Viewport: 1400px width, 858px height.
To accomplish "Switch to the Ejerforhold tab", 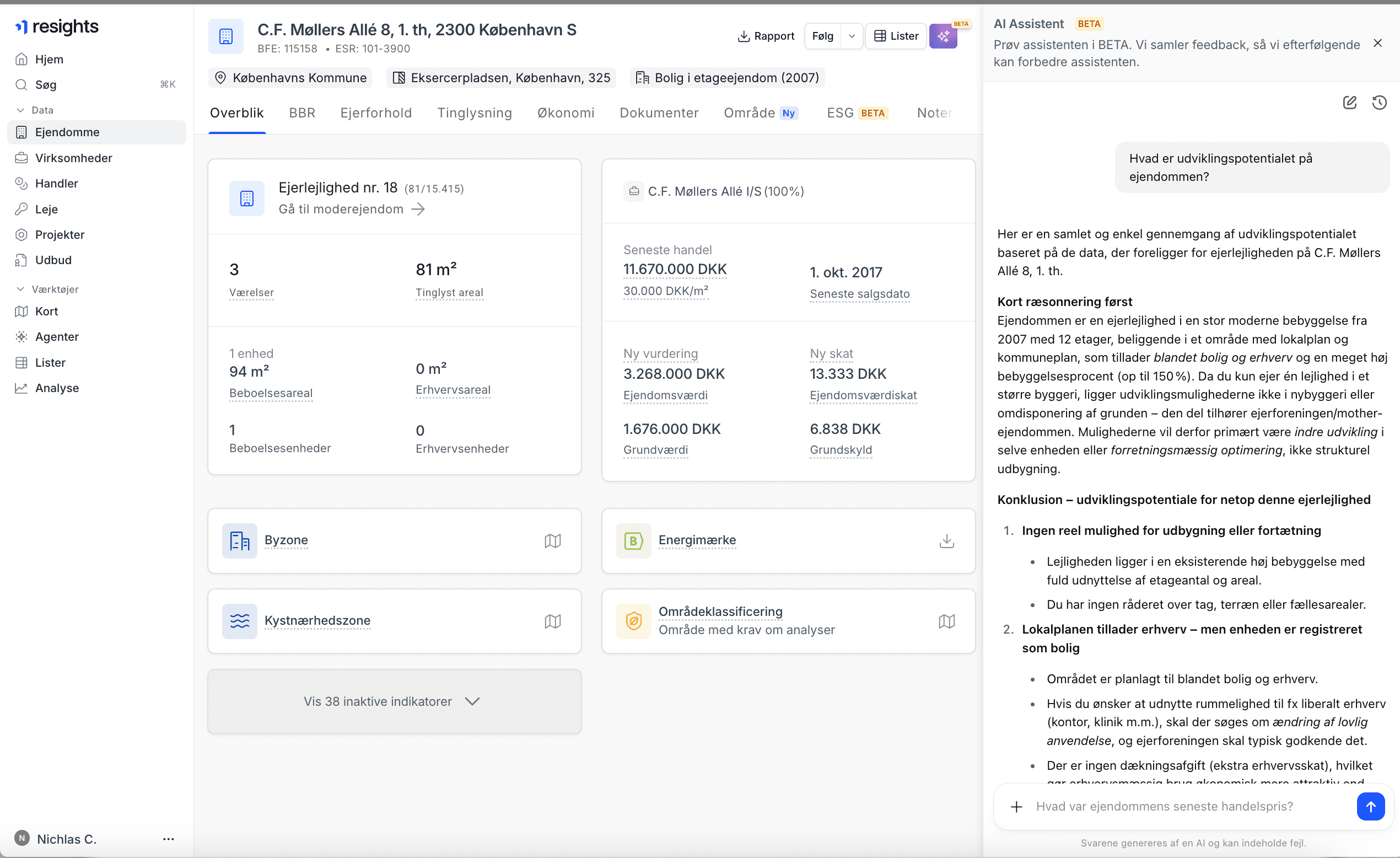I will [376, 112].
